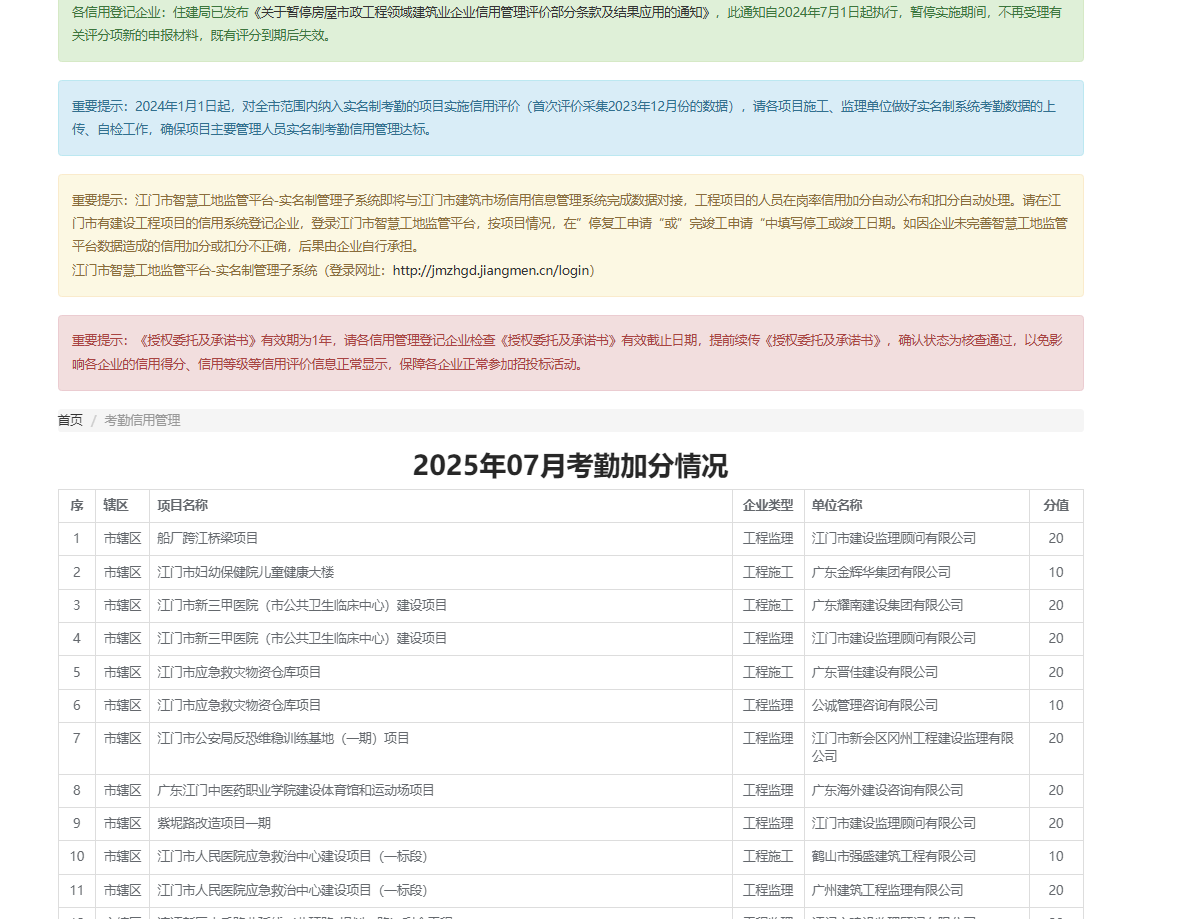Click the 分值 column header
This screenshot has width=1189, height=919.
pyautogui.click(x=1055, y=506)
